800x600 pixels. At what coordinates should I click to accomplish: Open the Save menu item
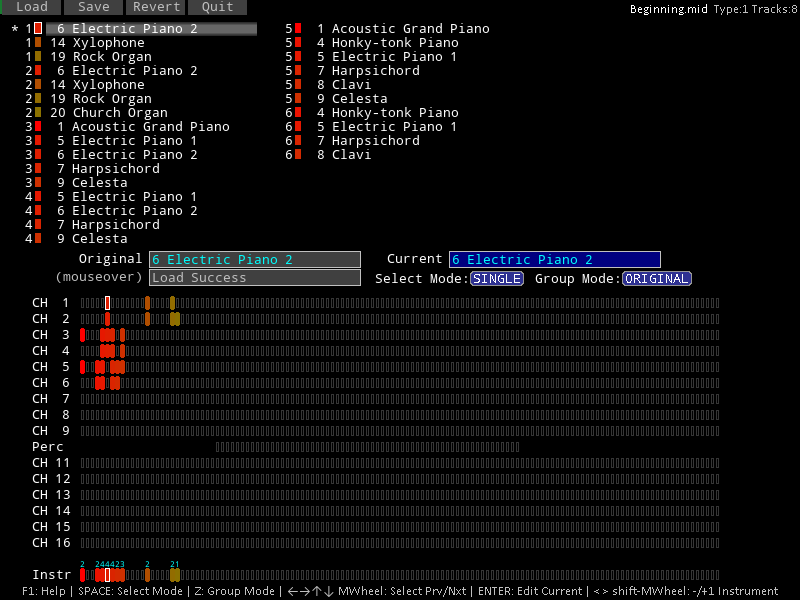[x=94, y=7]
